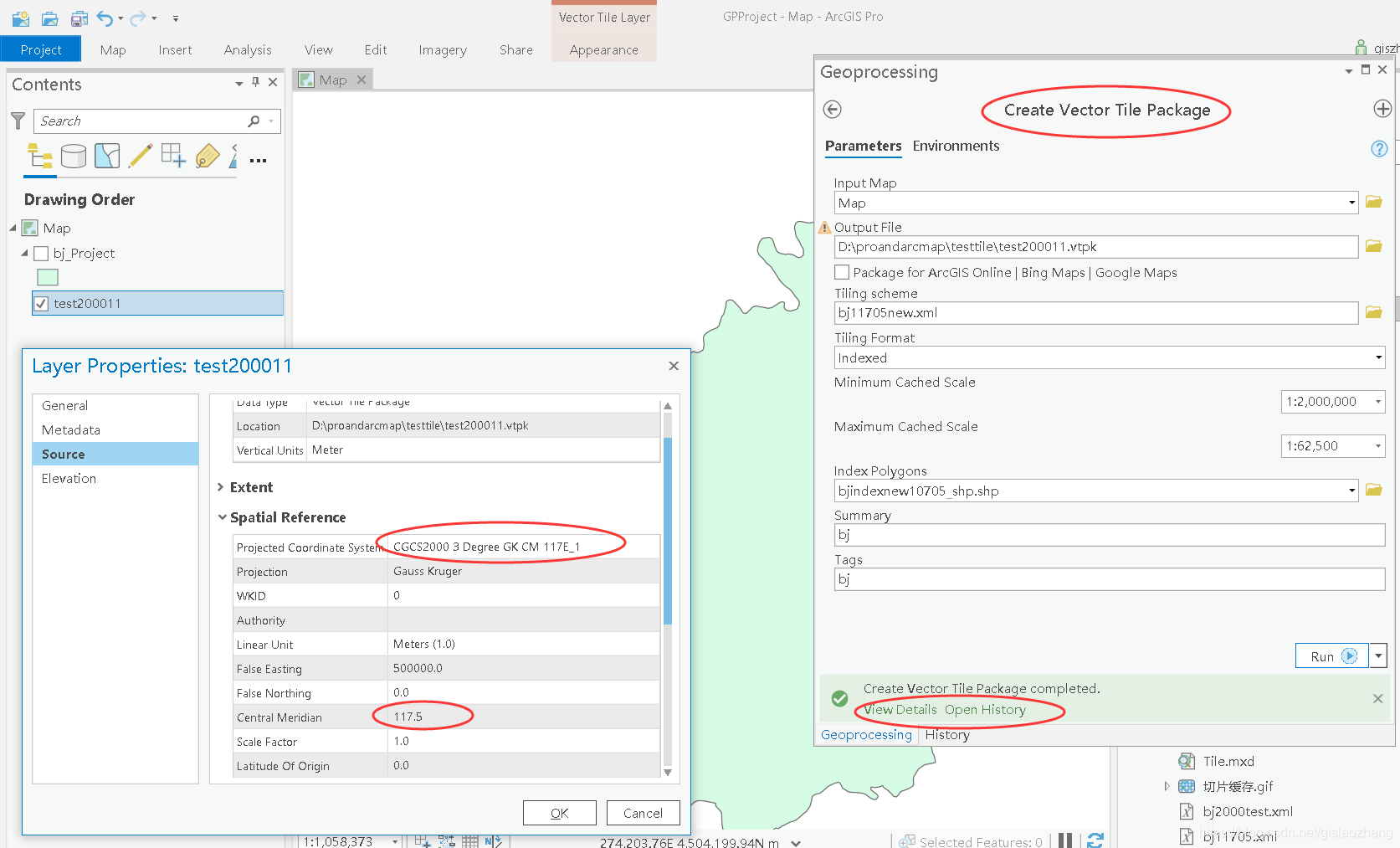1400x848 pixels.
Task: Open the Project ribbon tab
Action: pyautogui.click(x=41, y=49)
